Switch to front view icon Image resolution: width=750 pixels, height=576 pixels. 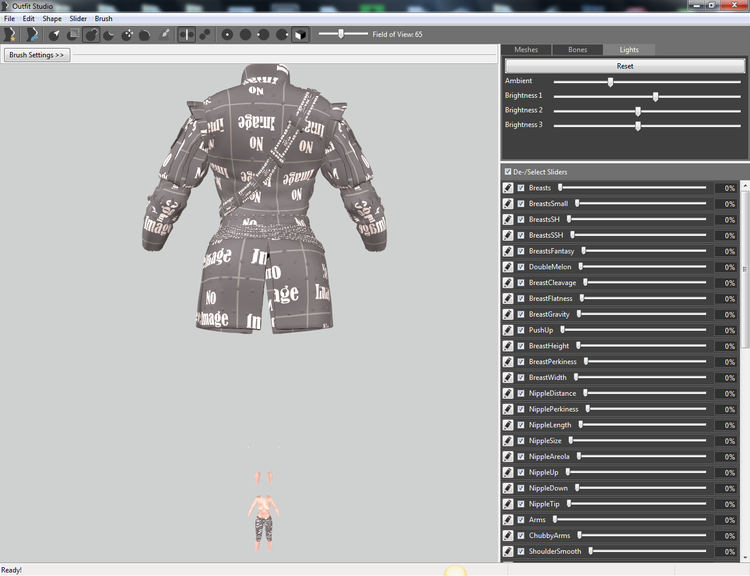(x=227, y=34)
